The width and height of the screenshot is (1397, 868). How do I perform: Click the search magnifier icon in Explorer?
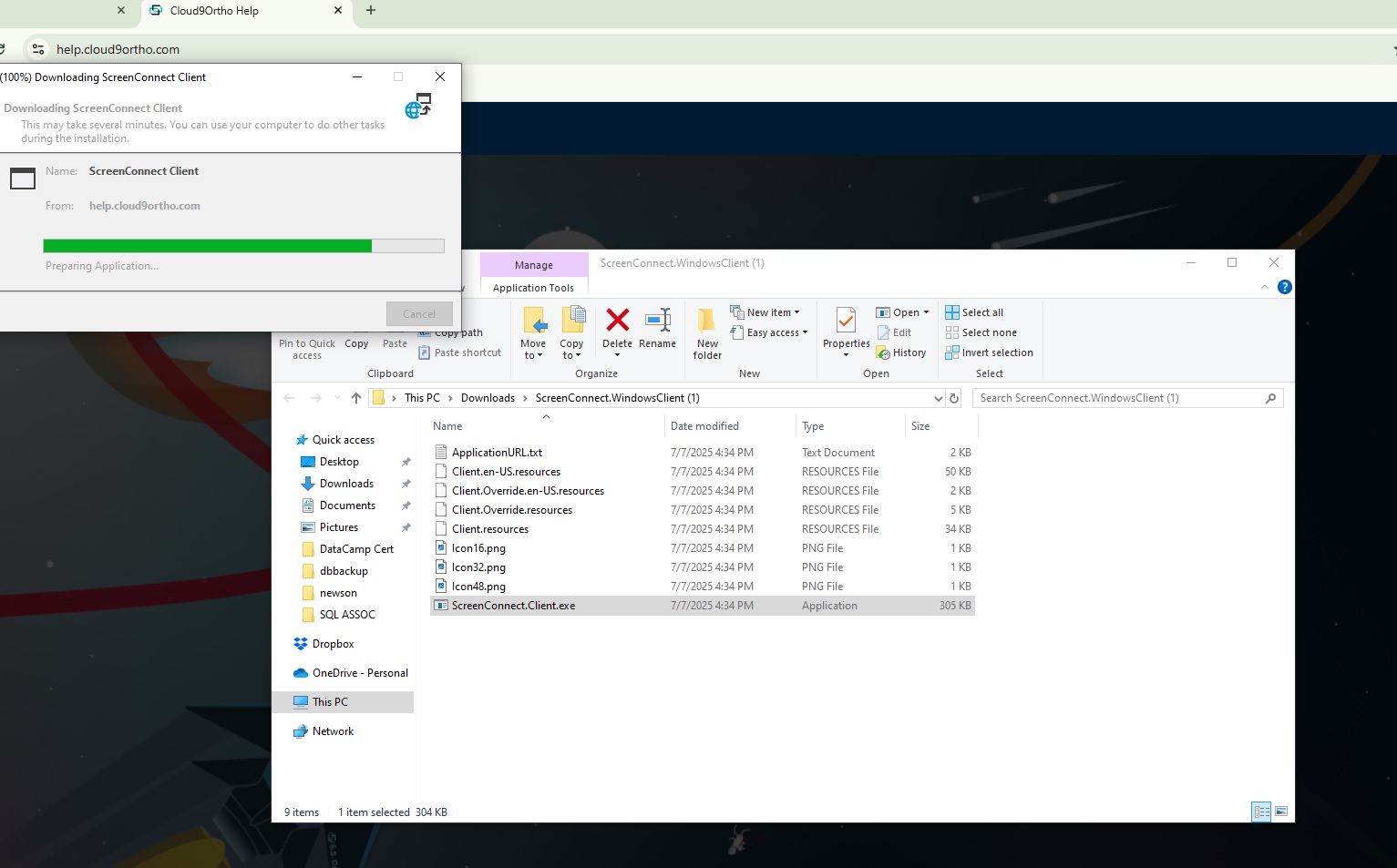(1270, 398)
